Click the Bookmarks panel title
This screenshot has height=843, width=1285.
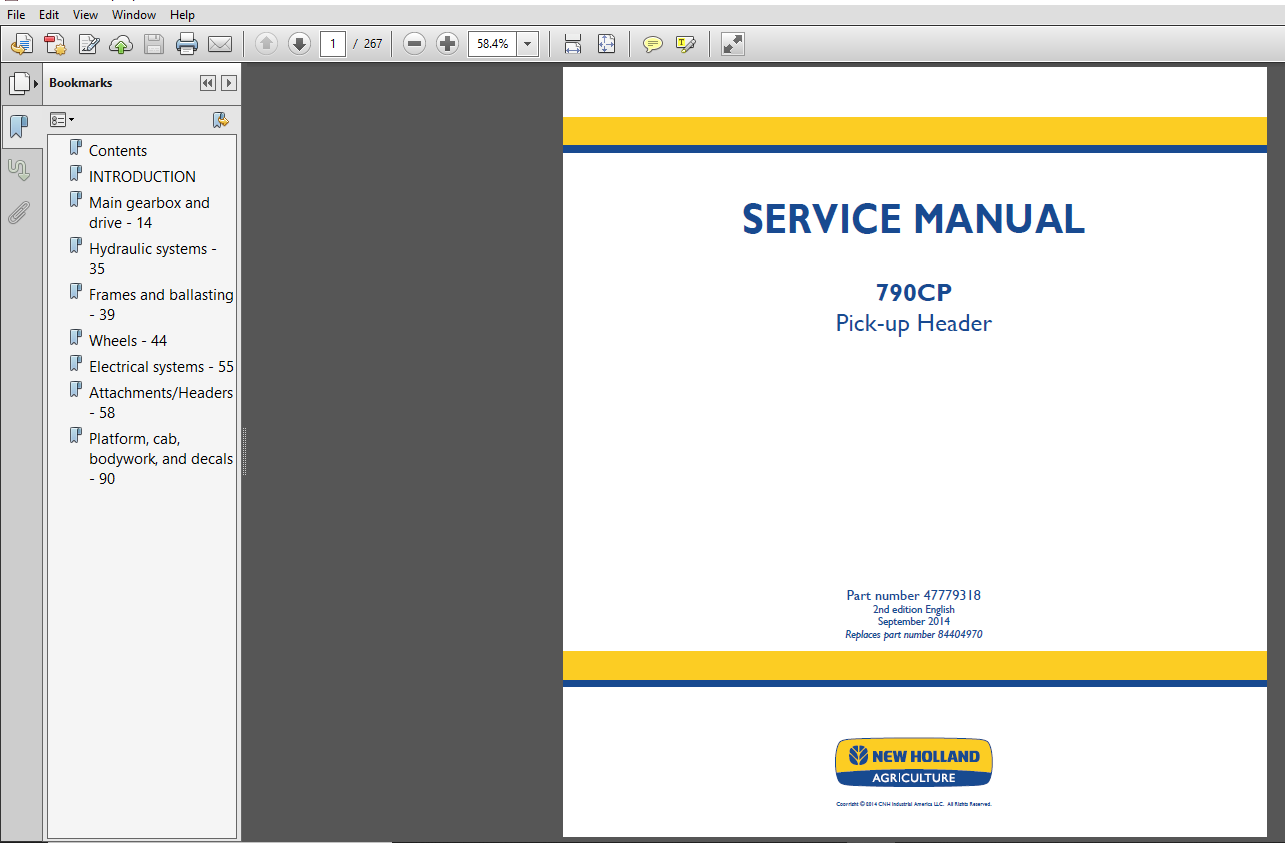tap(81, 83)
